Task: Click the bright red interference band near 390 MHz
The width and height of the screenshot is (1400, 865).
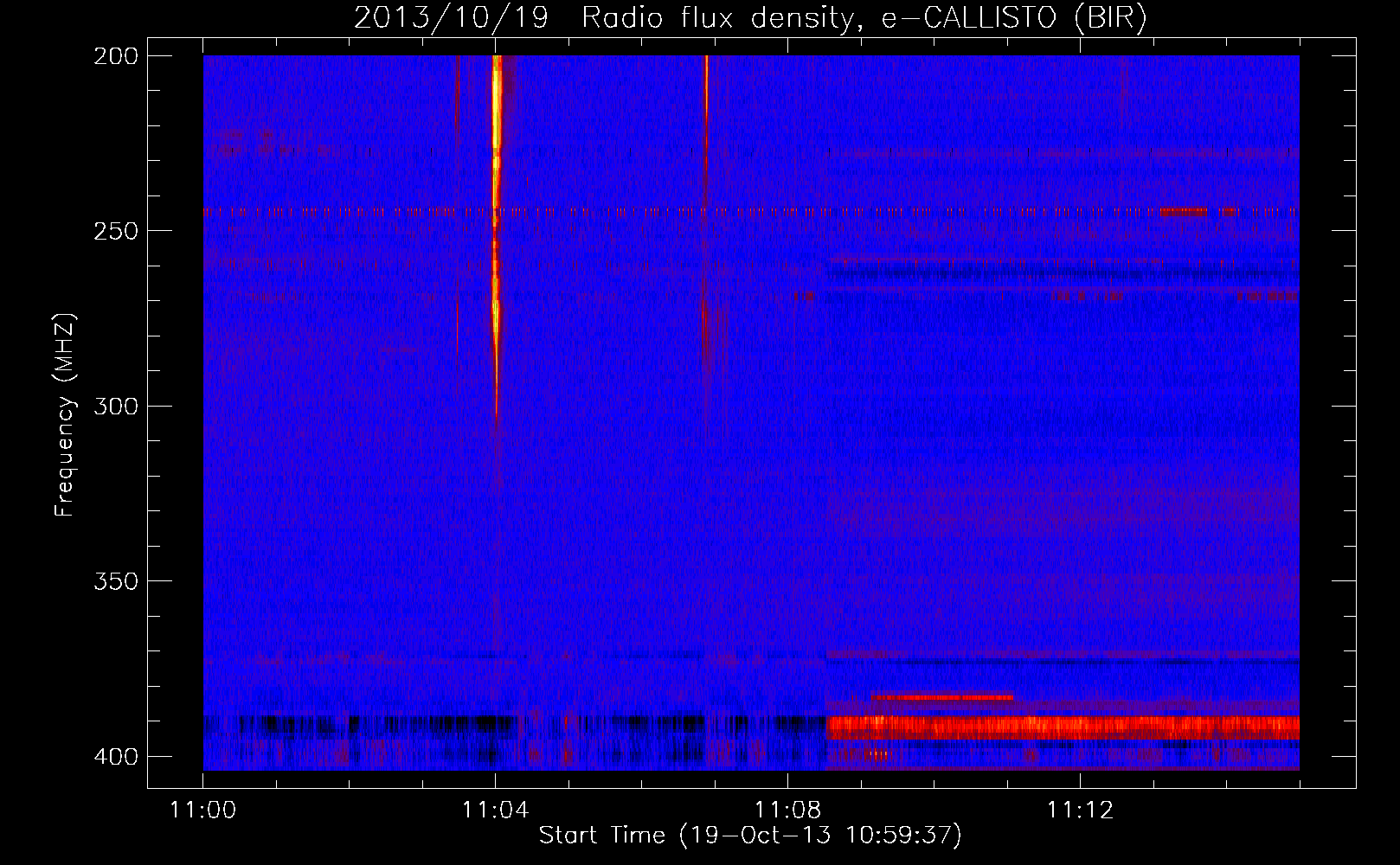Action: 1063,727
